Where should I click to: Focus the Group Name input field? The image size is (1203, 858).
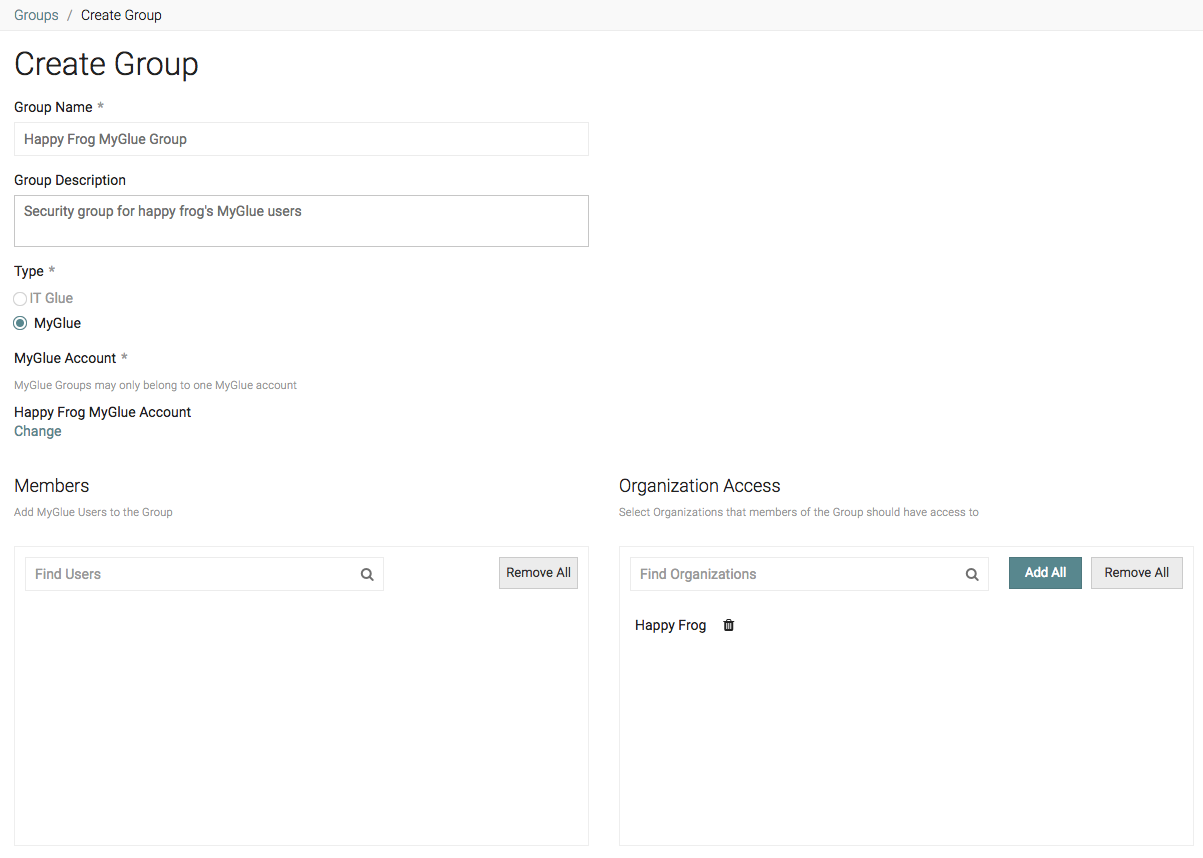coord(300,139)
